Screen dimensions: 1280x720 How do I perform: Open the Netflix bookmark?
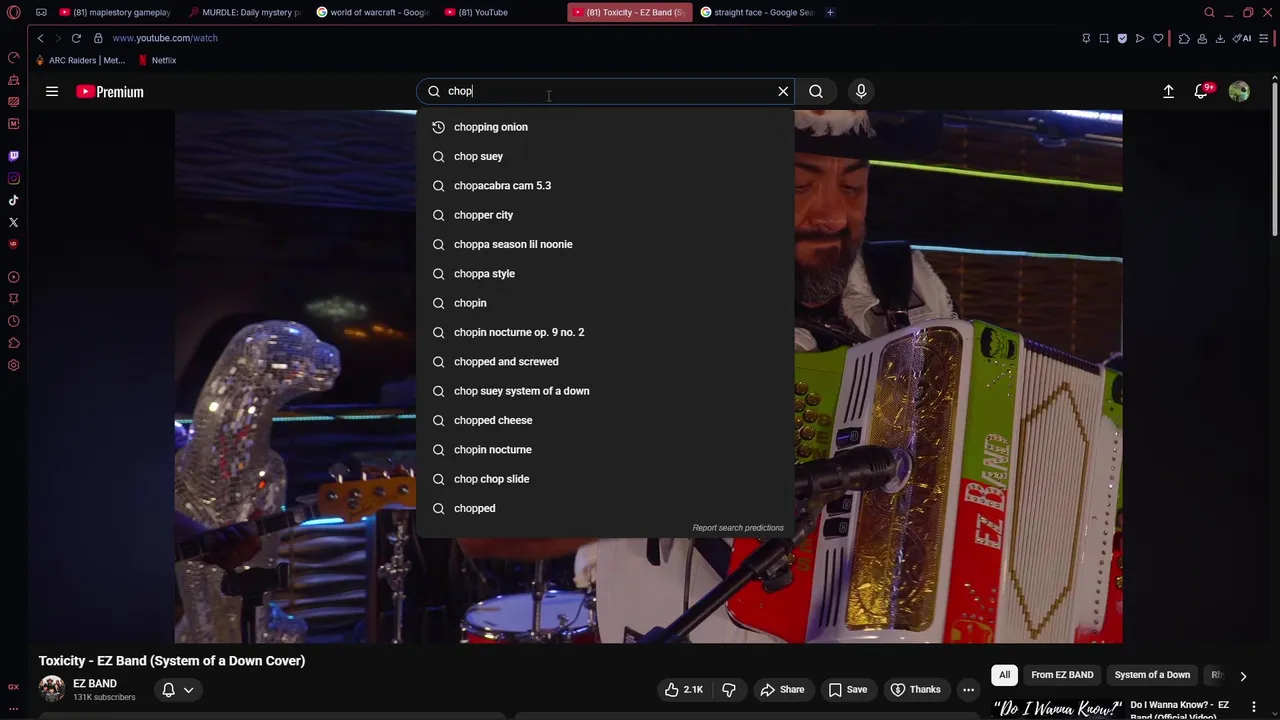(x=157, y=60)
